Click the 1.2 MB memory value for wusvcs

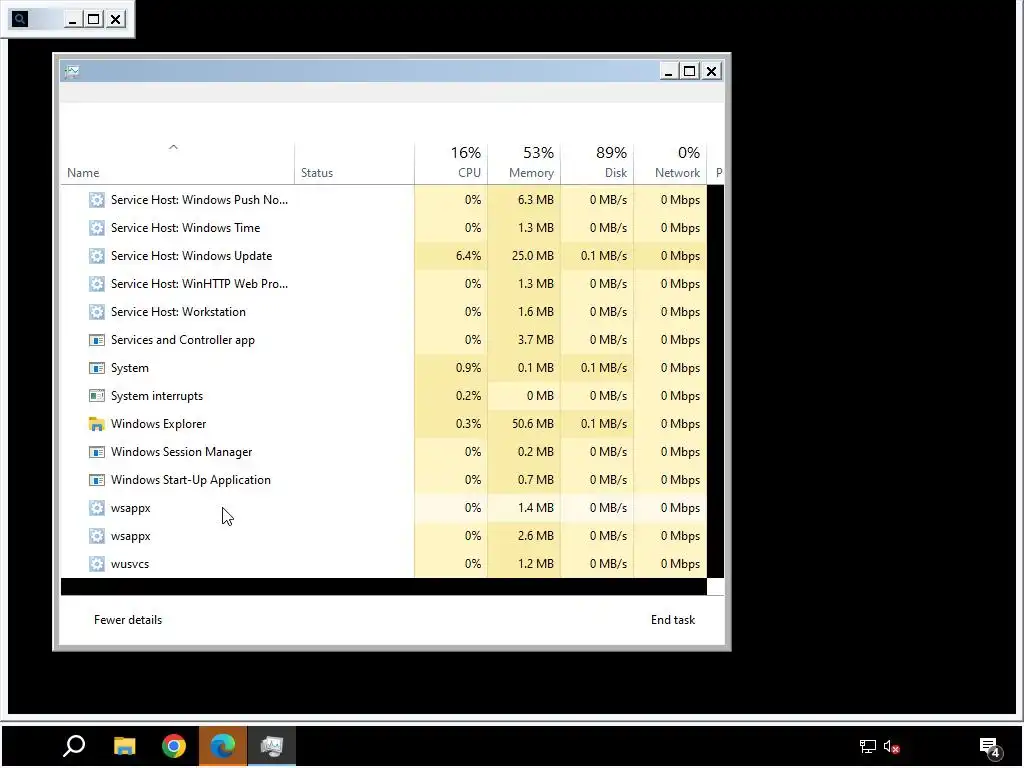pos(536,564)
